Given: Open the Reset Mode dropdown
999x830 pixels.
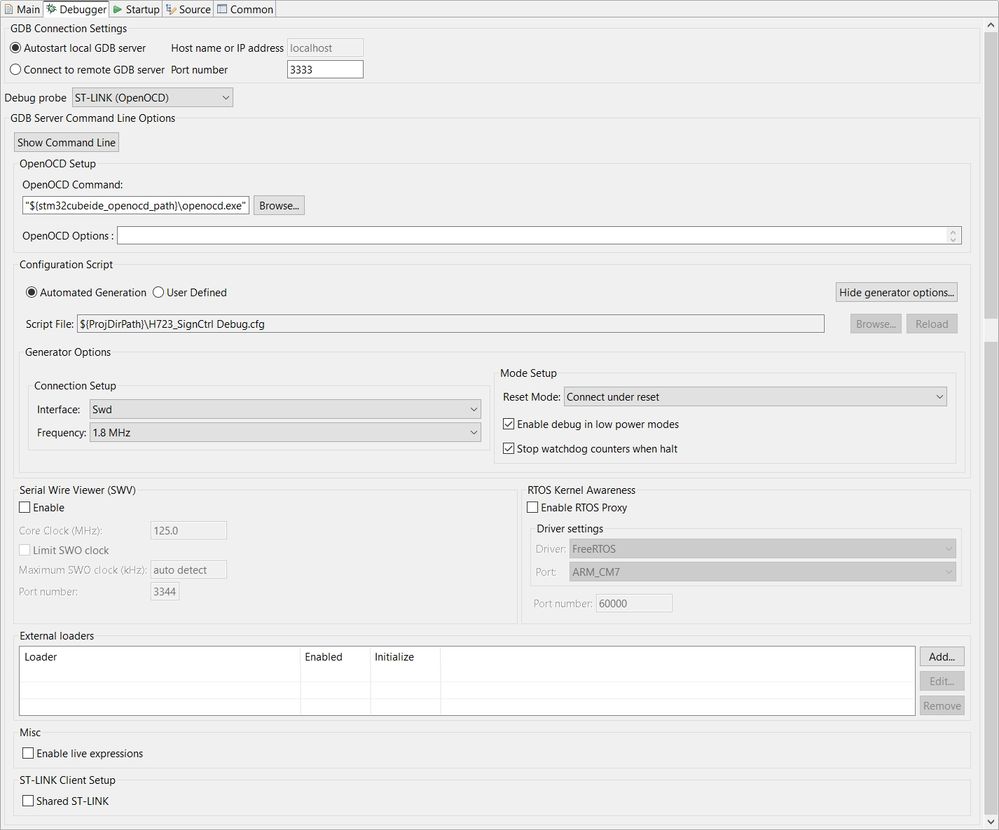Looking at the screenshot, I should 755,397.
